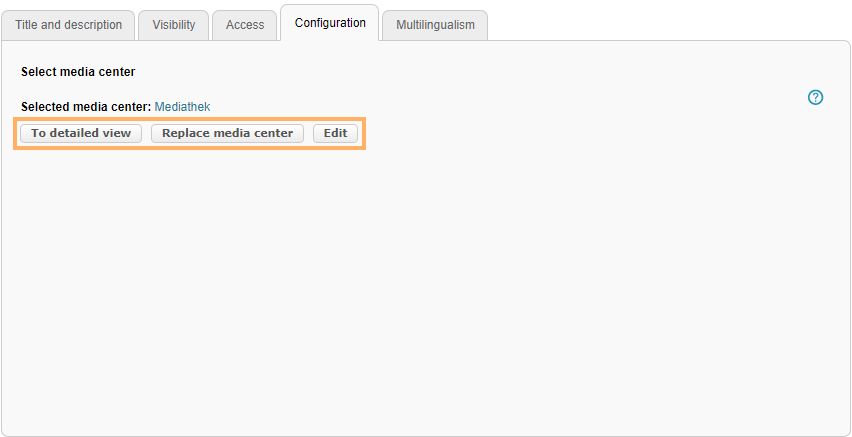Click the Select media center heading

78,72
